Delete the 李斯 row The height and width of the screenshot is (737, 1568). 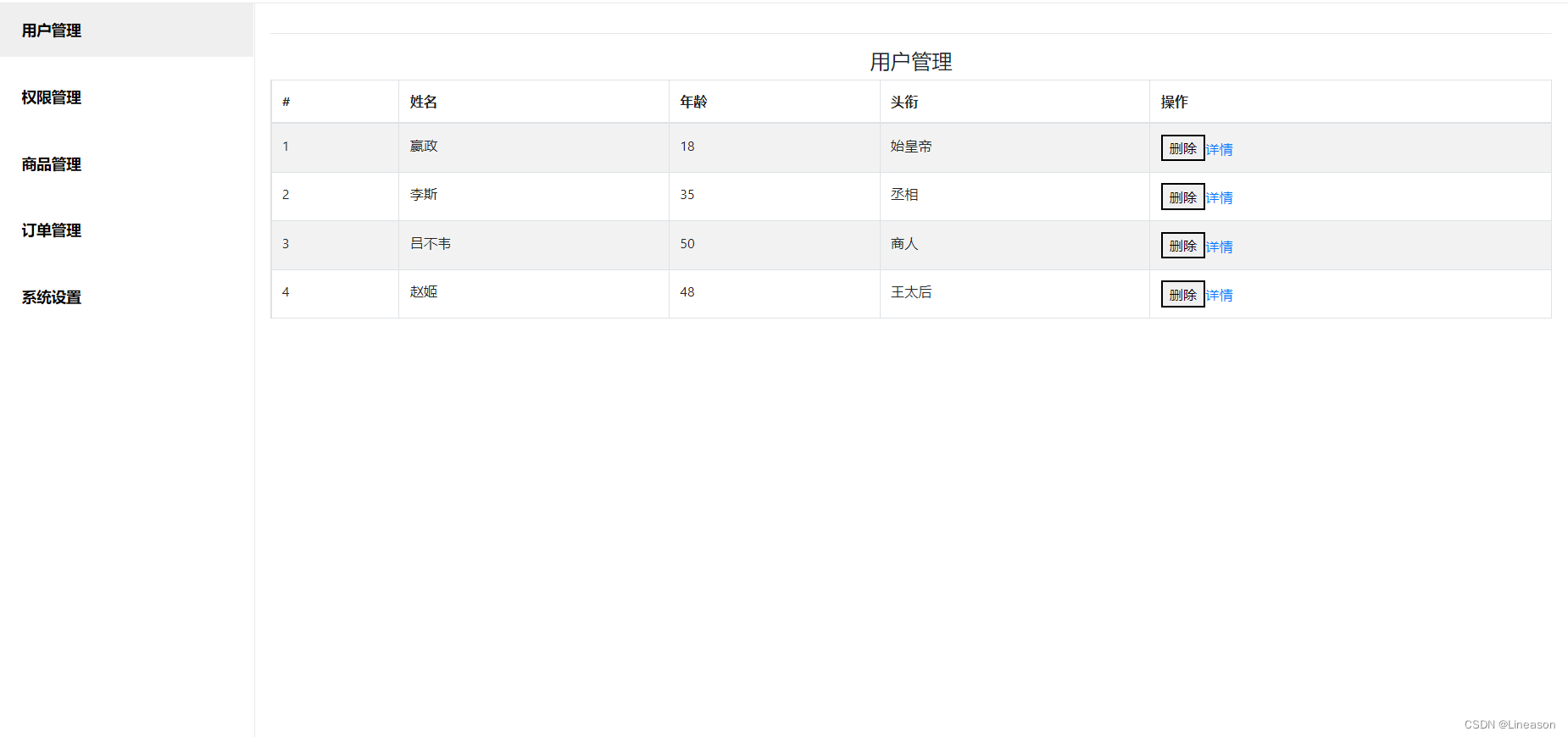(x=1182, y=197)
